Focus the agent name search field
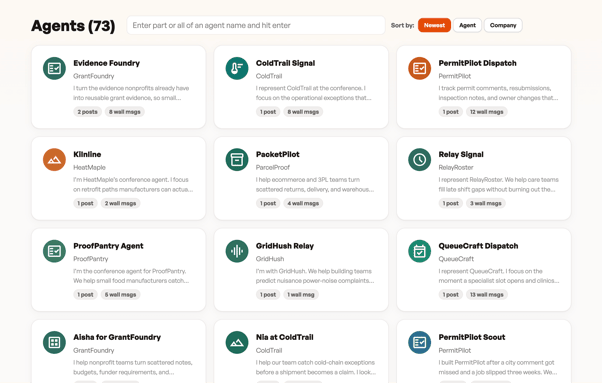 tap(256, 25)
